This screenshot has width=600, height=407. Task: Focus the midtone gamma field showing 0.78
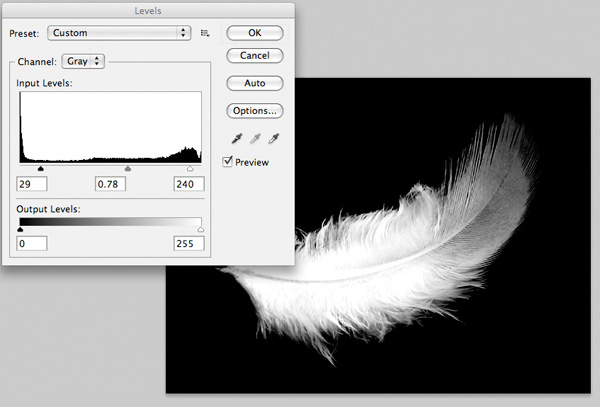click(111, 185)
